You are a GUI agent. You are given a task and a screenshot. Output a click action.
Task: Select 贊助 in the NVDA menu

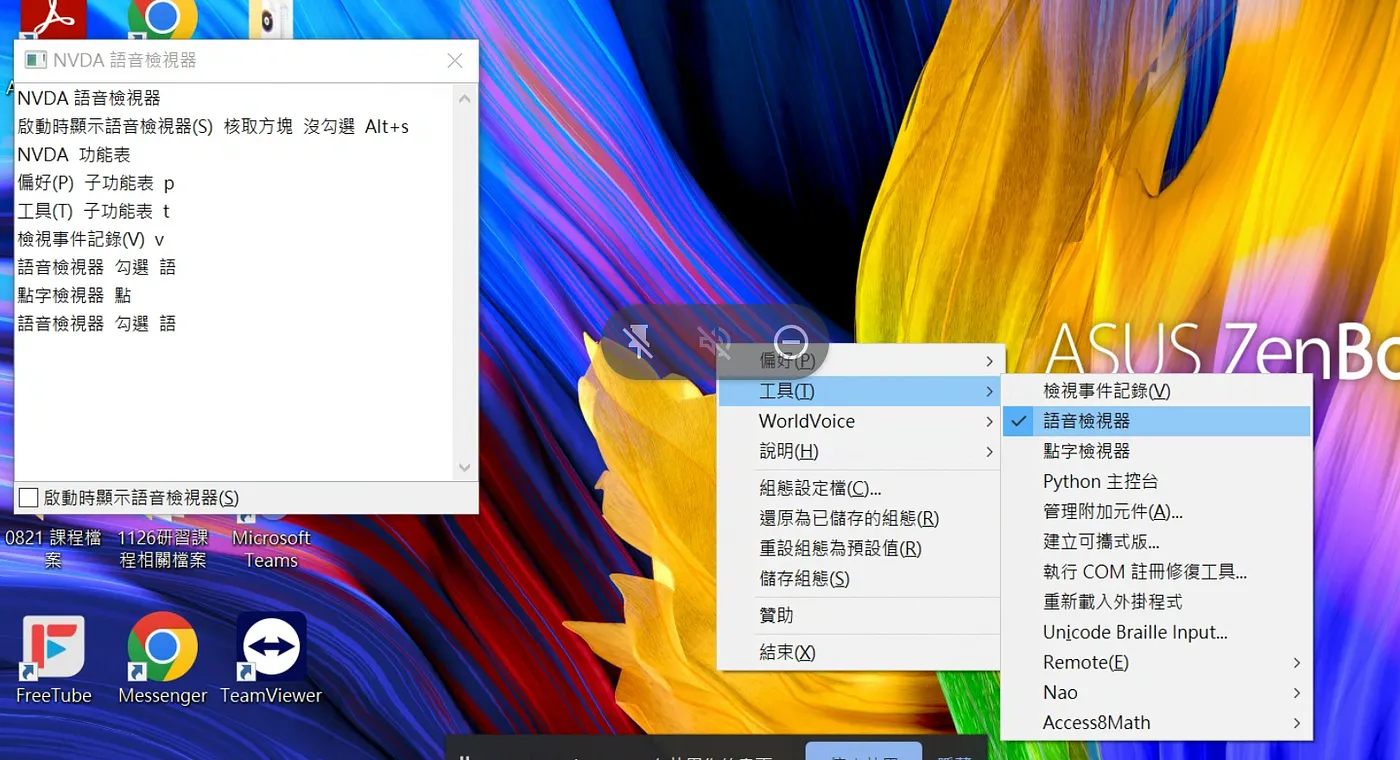(x=860, y=615)
